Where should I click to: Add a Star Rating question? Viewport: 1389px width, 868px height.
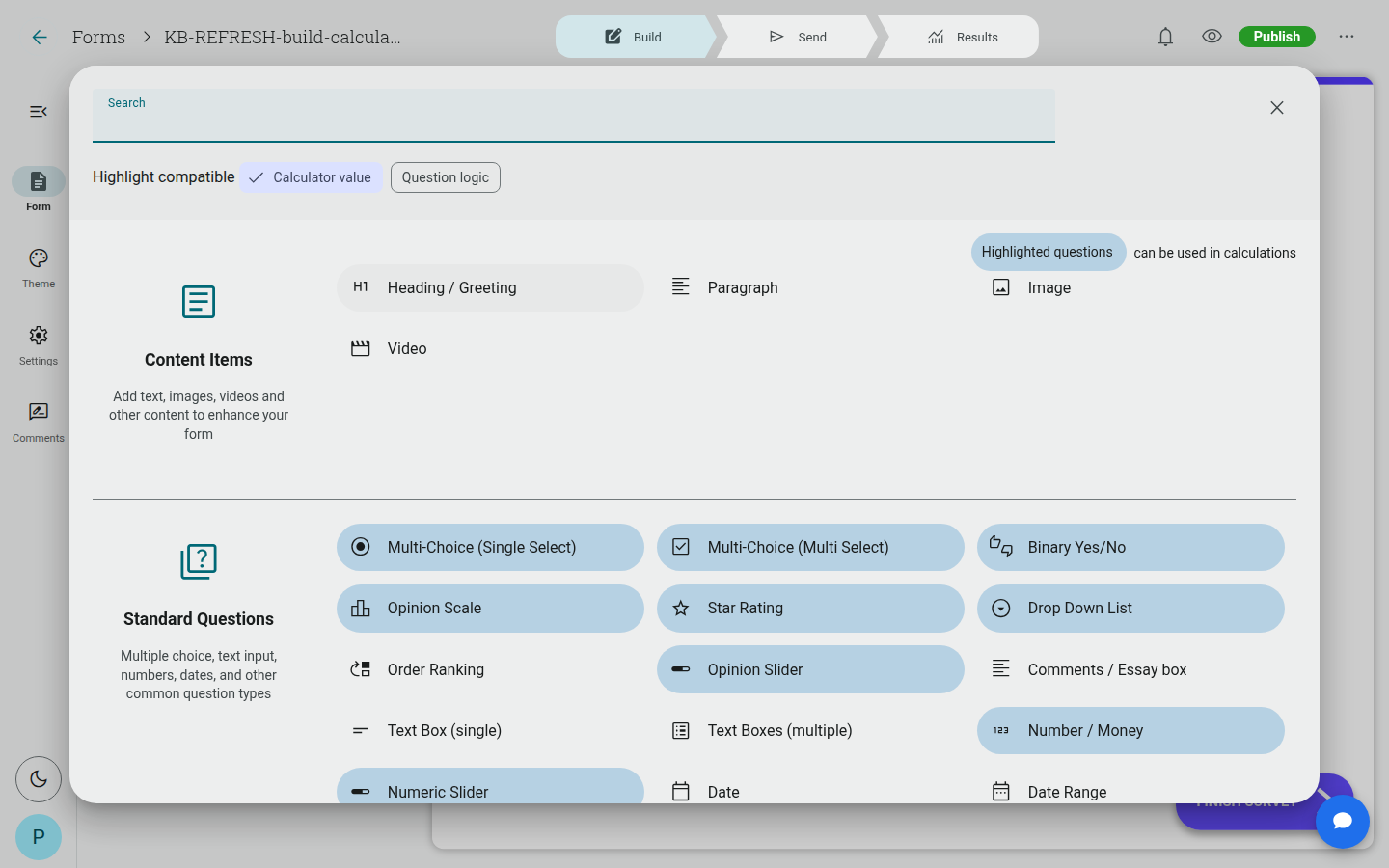tap(810, 609)
